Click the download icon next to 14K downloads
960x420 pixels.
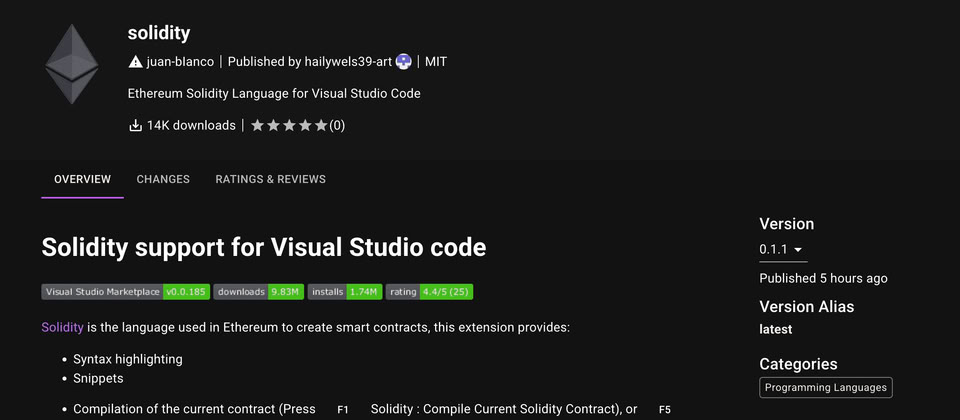coord(136,126)
